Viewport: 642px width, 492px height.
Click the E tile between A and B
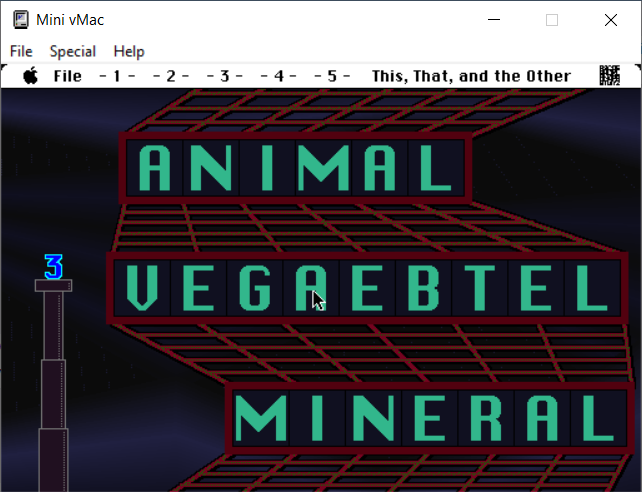[367, 288]
